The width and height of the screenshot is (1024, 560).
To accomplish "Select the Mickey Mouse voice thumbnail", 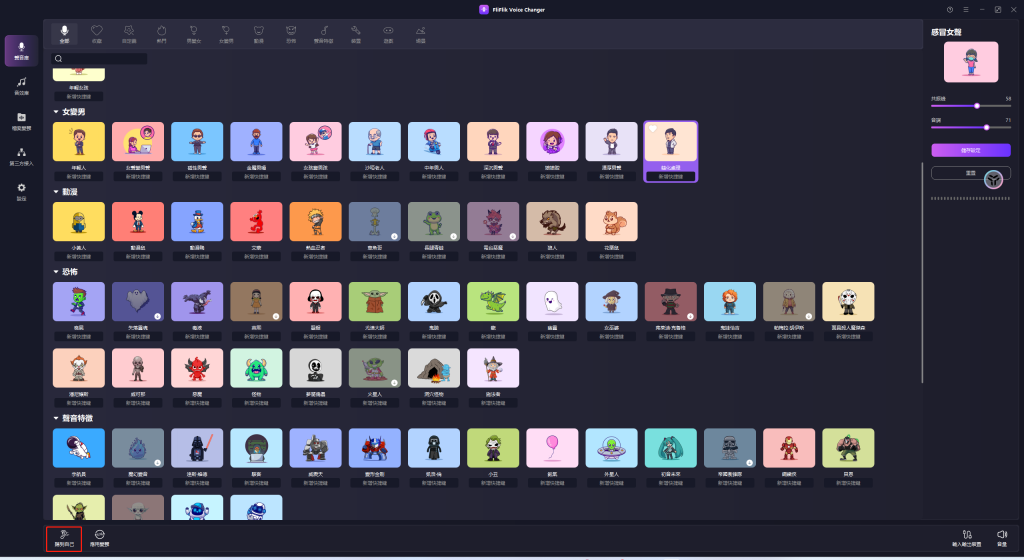I will coord(138,222).
